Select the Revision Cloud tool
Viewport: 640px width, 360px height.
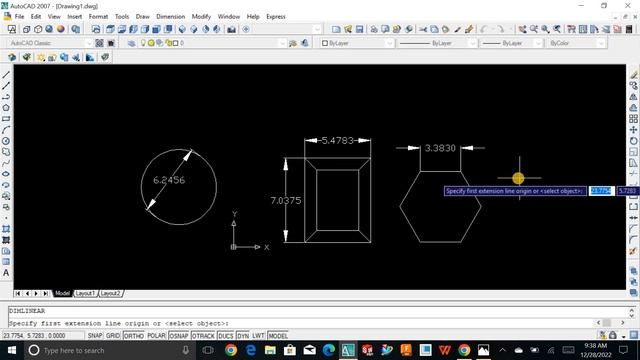6,152
